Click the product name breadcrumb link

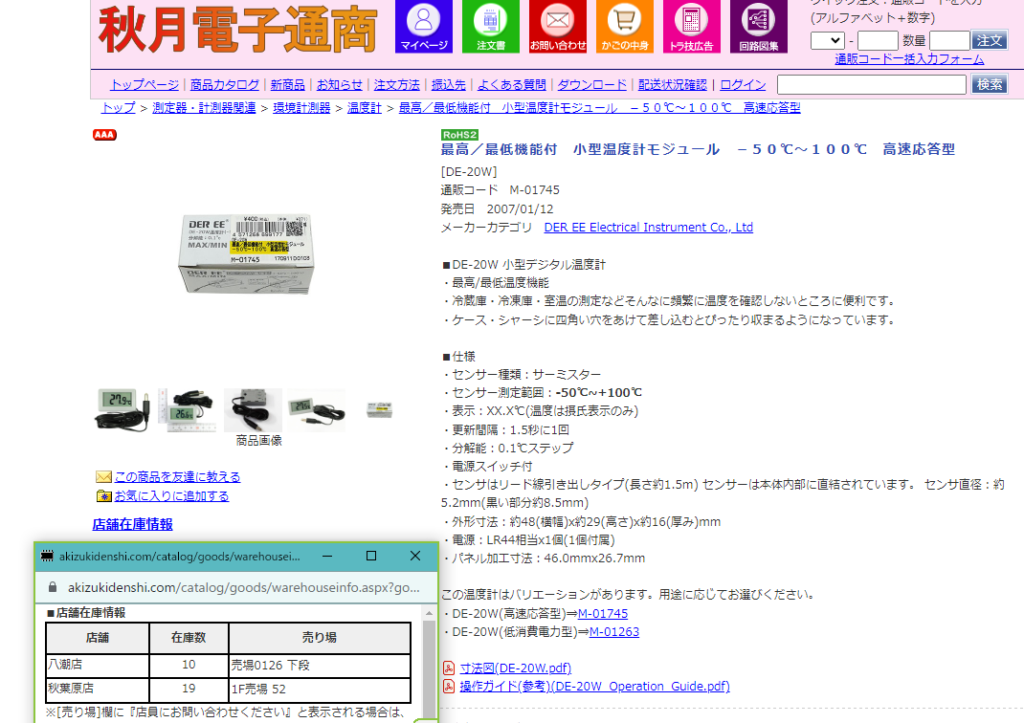point(600,108)
